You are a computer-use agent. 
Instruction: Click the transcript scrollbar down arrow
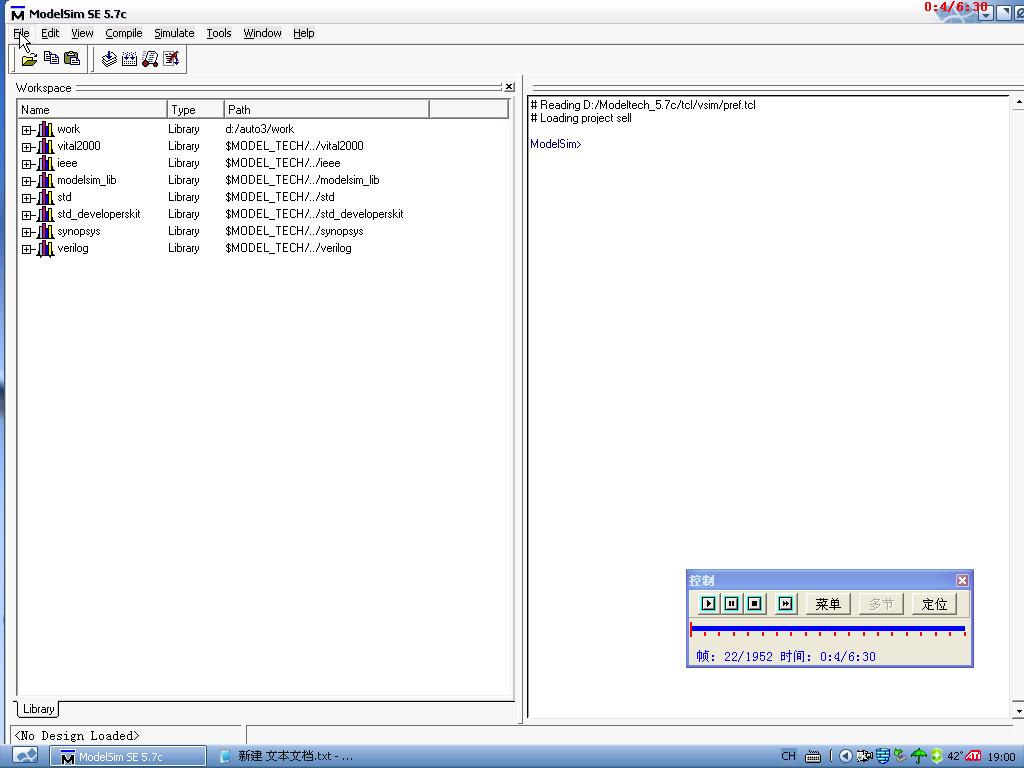[x=1018, y=711]
